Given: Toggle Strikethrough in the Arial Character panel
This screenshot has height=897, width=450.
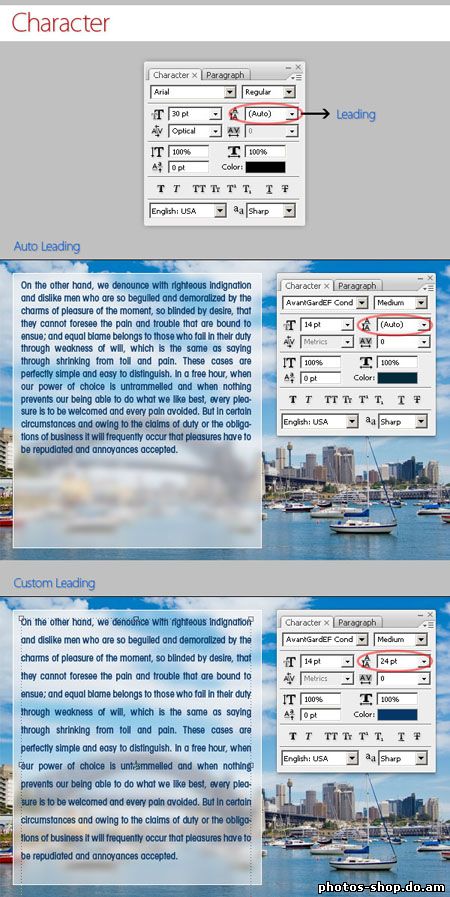Looking at the screenshot, I should 284,189.
